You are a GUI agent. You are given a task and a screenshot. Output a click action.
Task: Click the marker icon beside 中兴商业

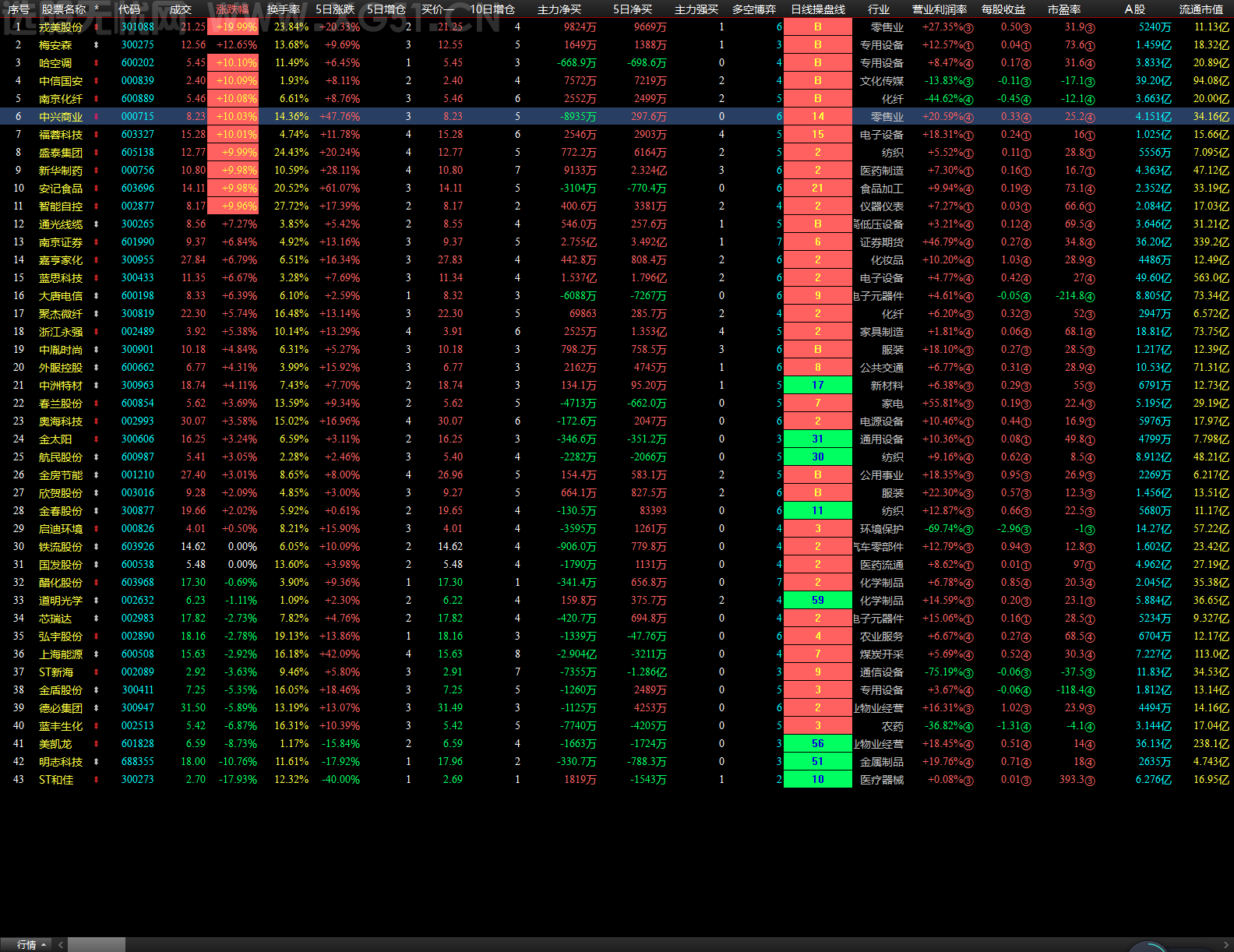97,117
